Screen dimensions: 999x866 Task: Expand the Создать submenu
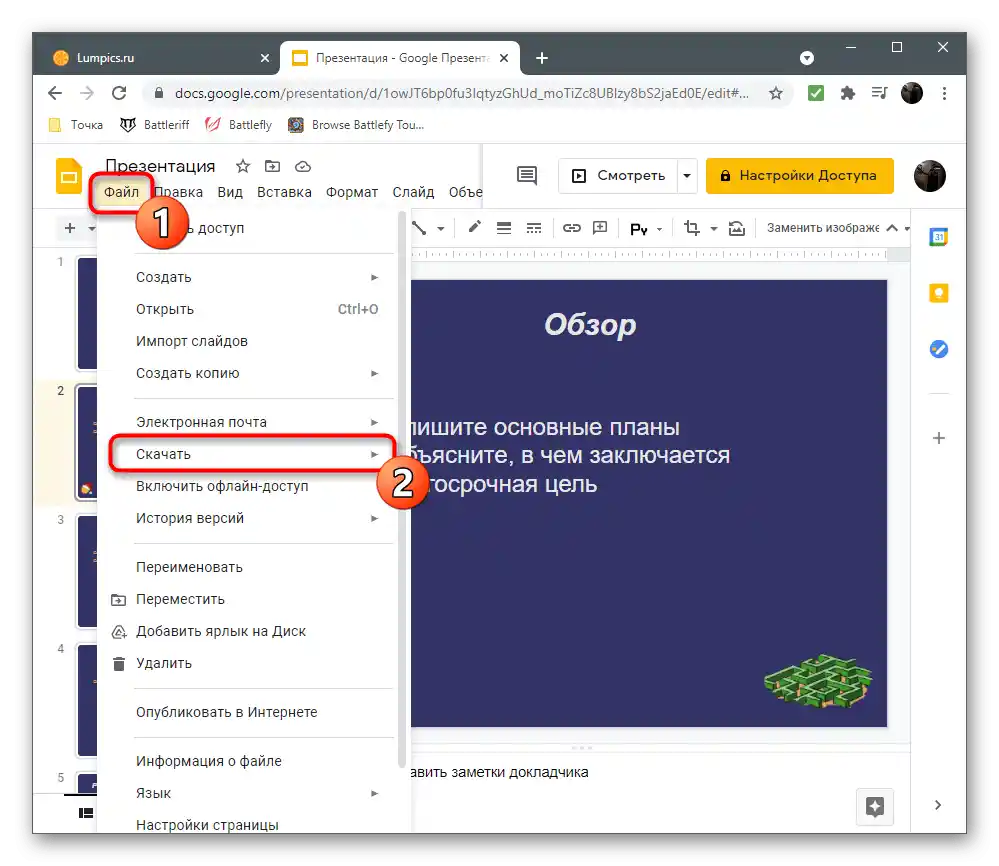pos(375,277)
